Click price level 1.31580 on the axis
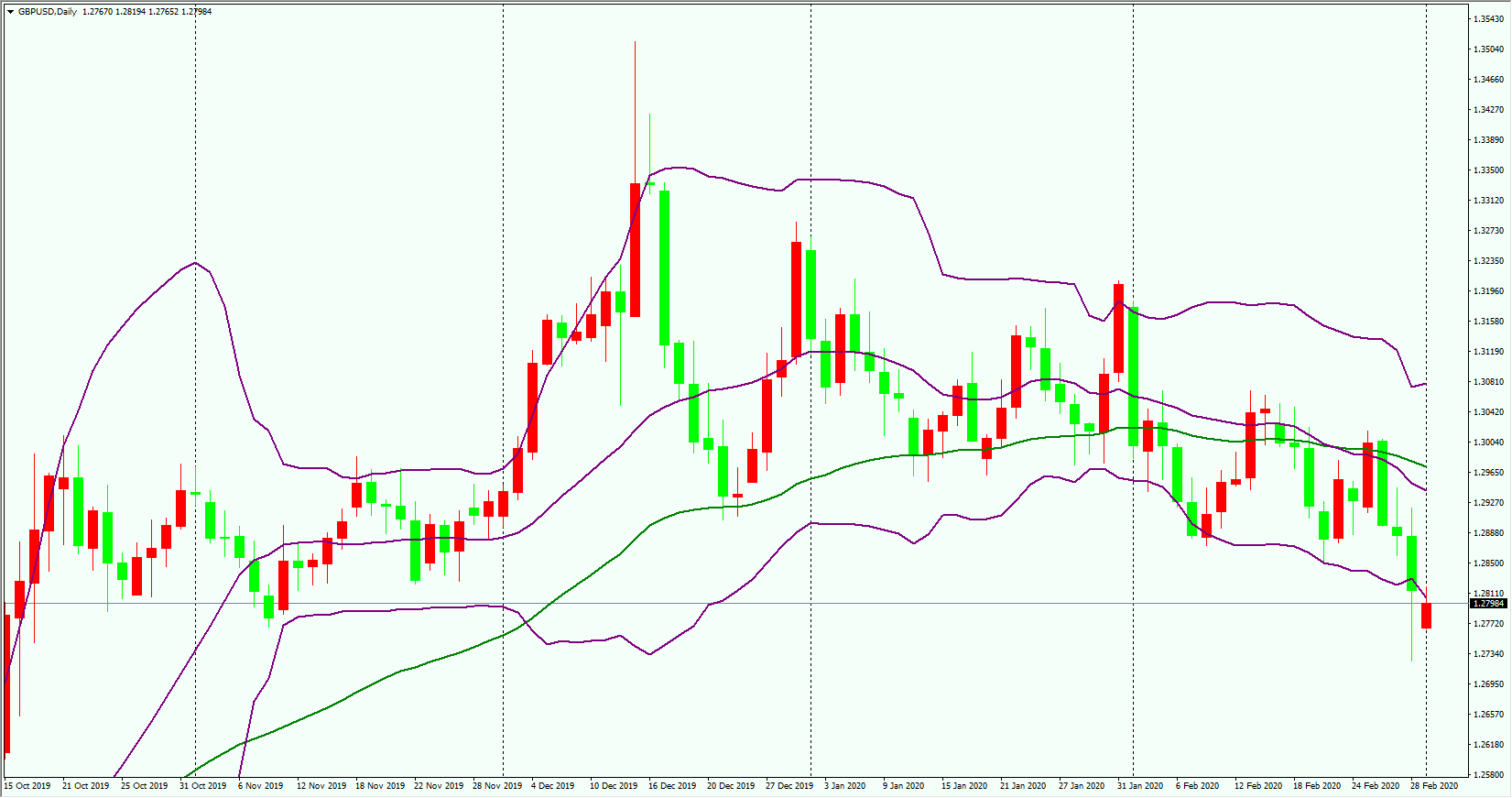 (x=1488, y=322)
